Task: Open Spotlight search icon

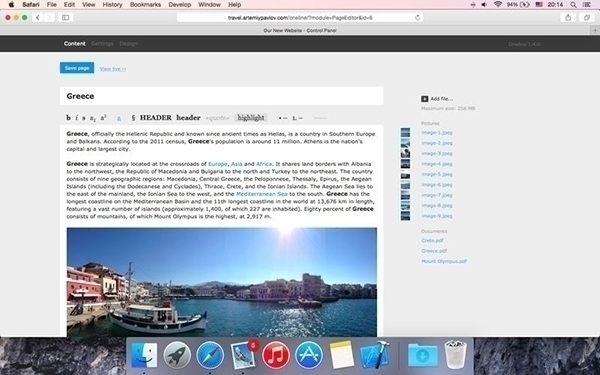Action: (x=573, y=5)
